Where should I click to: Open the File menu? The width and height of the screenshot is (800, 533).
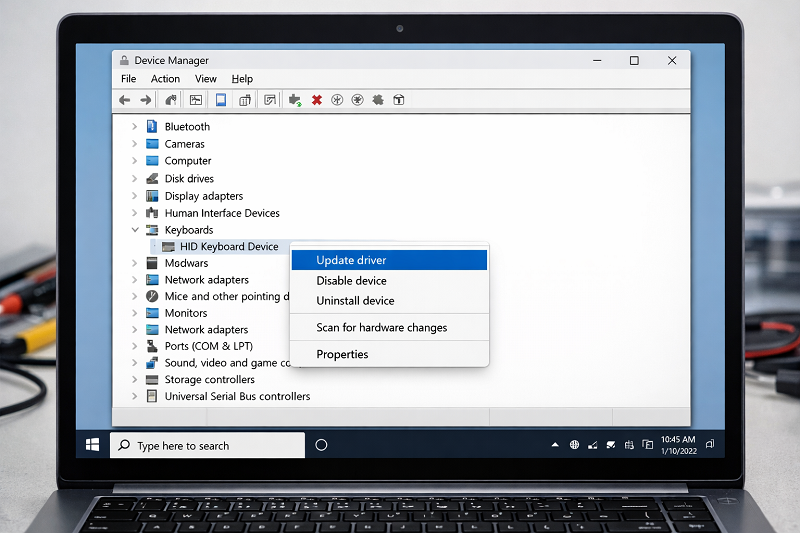pos(129,79)
